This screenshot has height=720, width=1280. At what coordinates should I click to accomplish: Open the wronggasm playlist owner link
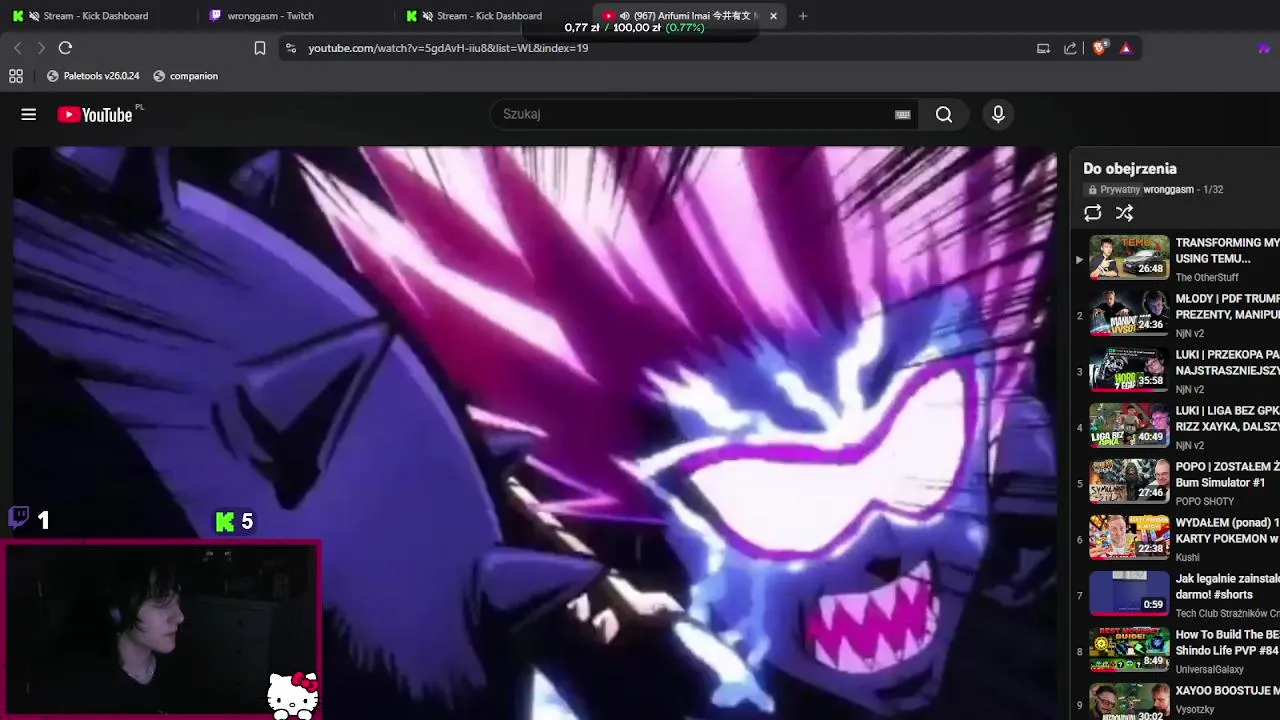(1169, 190)
